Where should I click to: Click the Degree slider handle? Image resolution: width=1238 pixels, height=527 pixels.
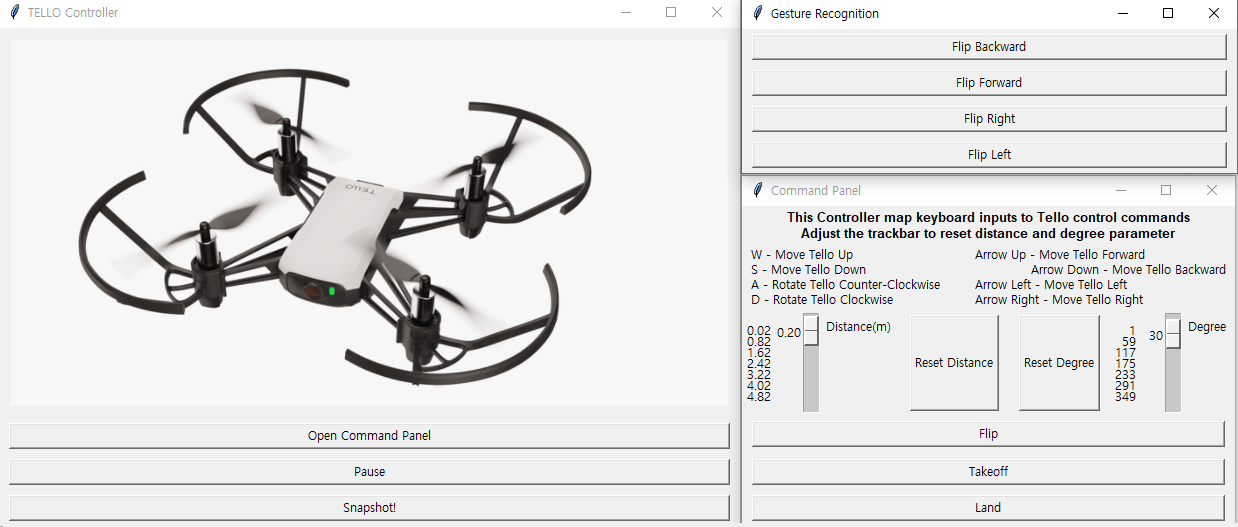(x=1173, y=334)
